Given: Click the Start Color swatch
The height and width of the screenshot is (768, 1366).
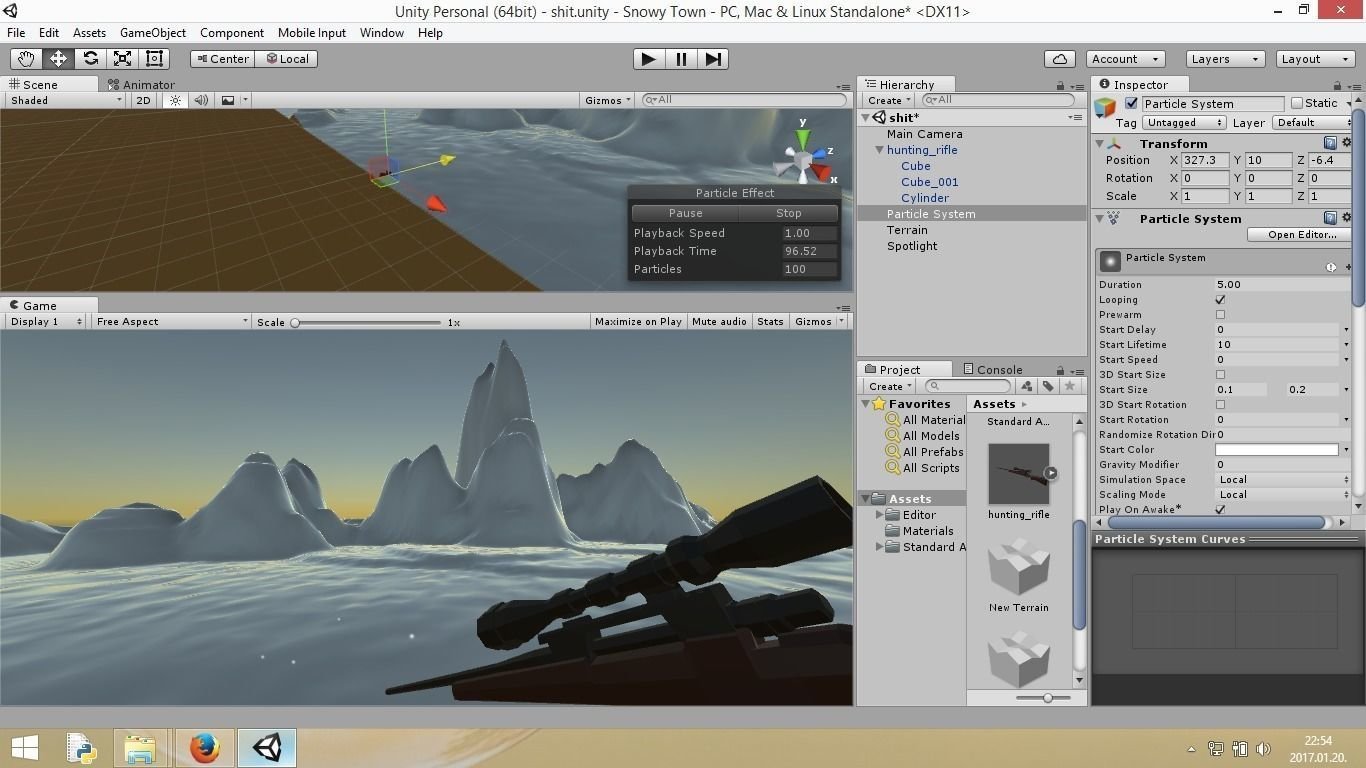Looking at the screenshot, I should click(1276, 450).
